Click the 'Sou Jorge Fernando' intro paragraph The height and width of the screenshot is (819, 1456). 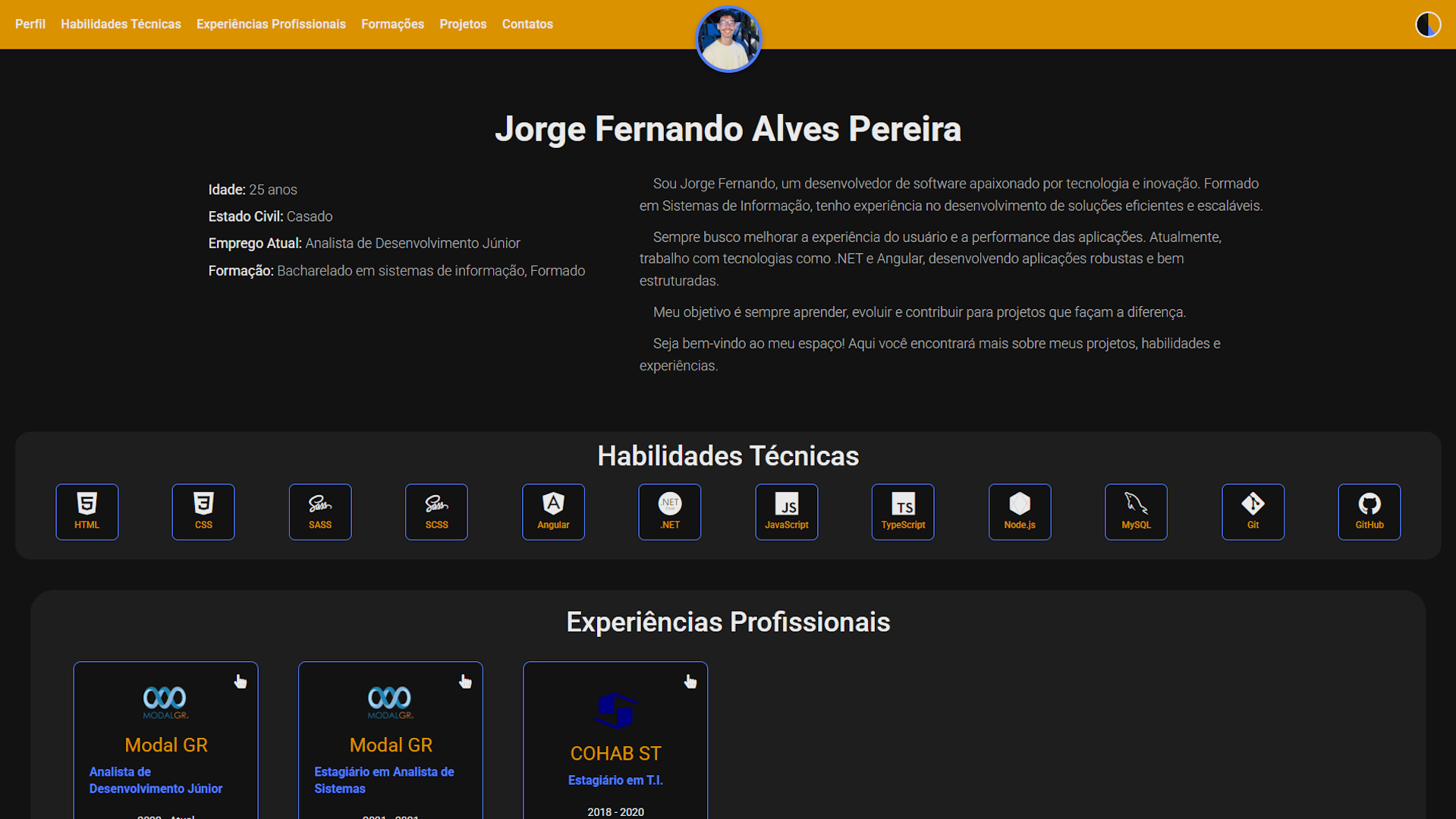[951, 194]
